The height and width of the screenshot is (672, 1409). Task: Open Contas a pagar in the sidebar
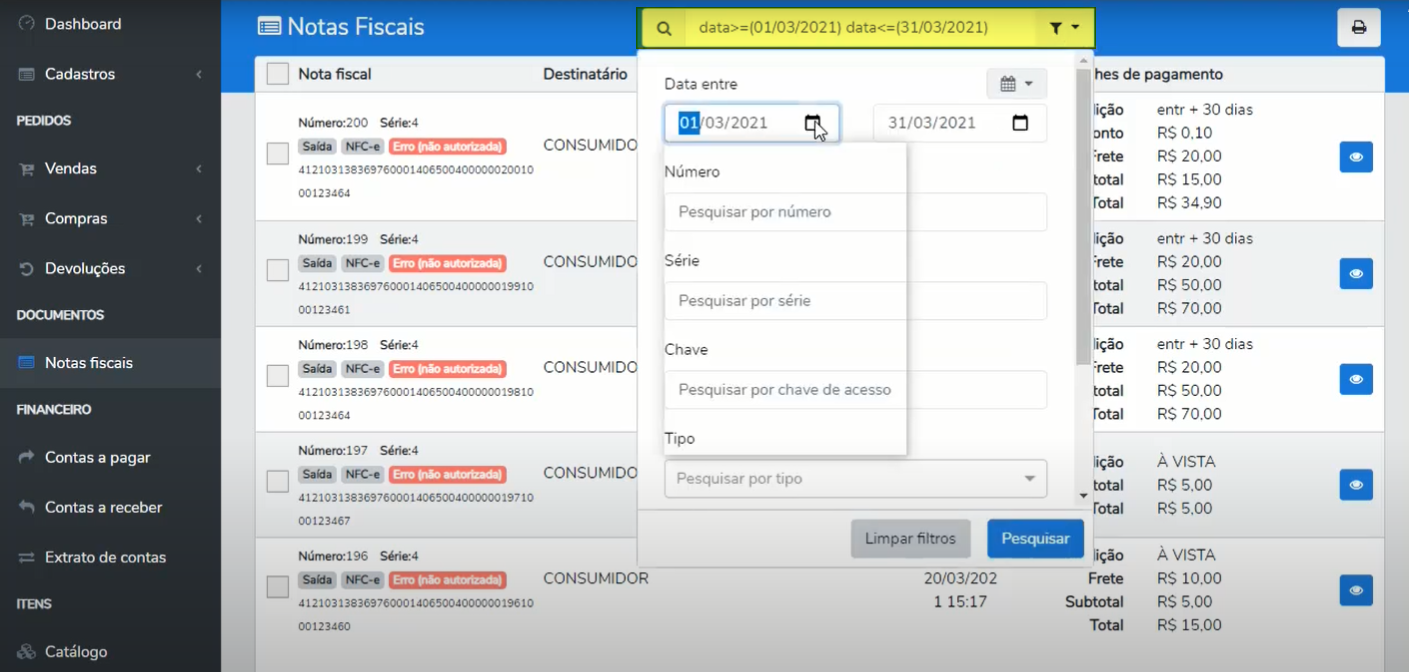[110, 458]
